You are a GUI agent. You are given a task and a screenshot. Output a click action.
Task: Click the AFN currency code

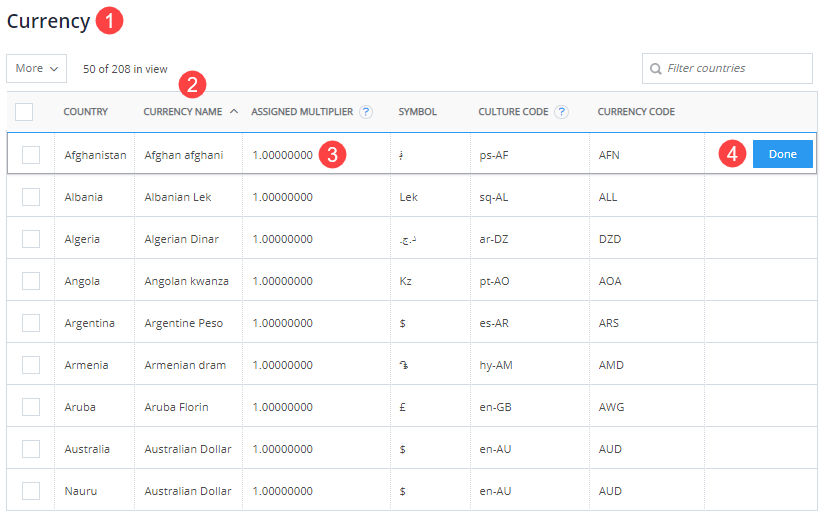click(609, 155)
